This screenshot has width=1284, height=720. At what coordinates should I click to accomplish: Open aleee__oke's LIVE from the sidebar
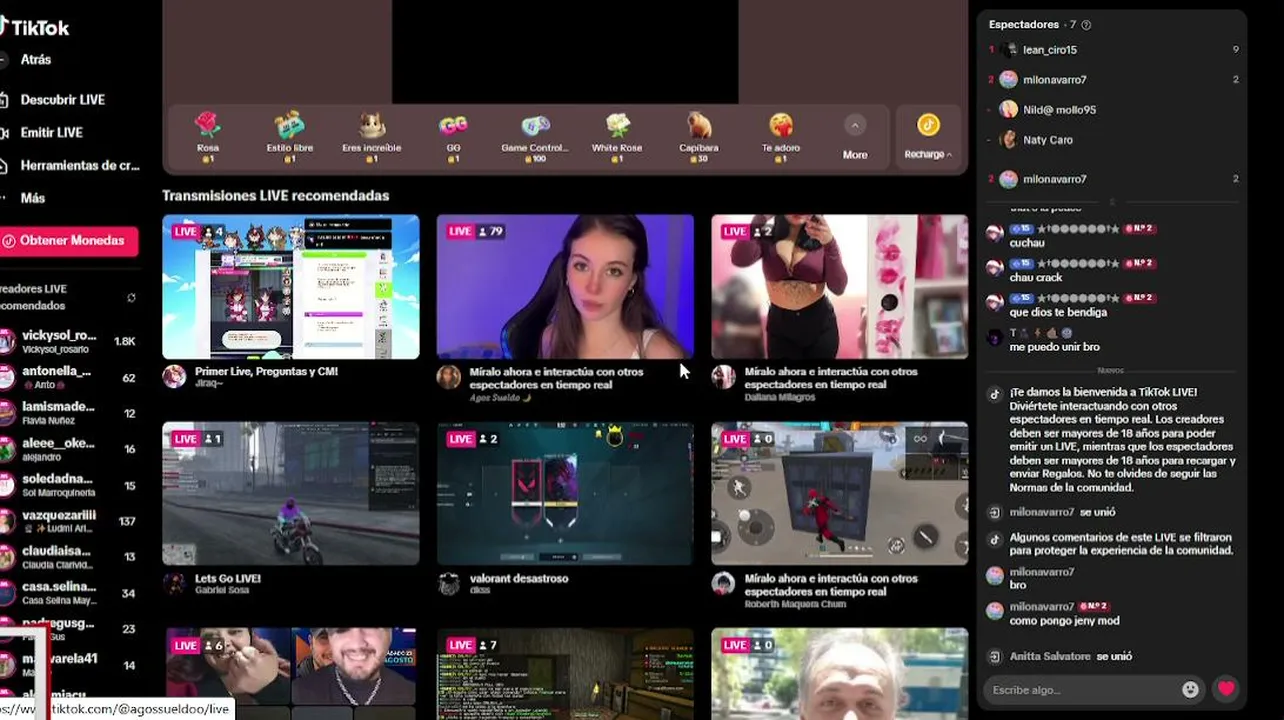click(69, 450)
